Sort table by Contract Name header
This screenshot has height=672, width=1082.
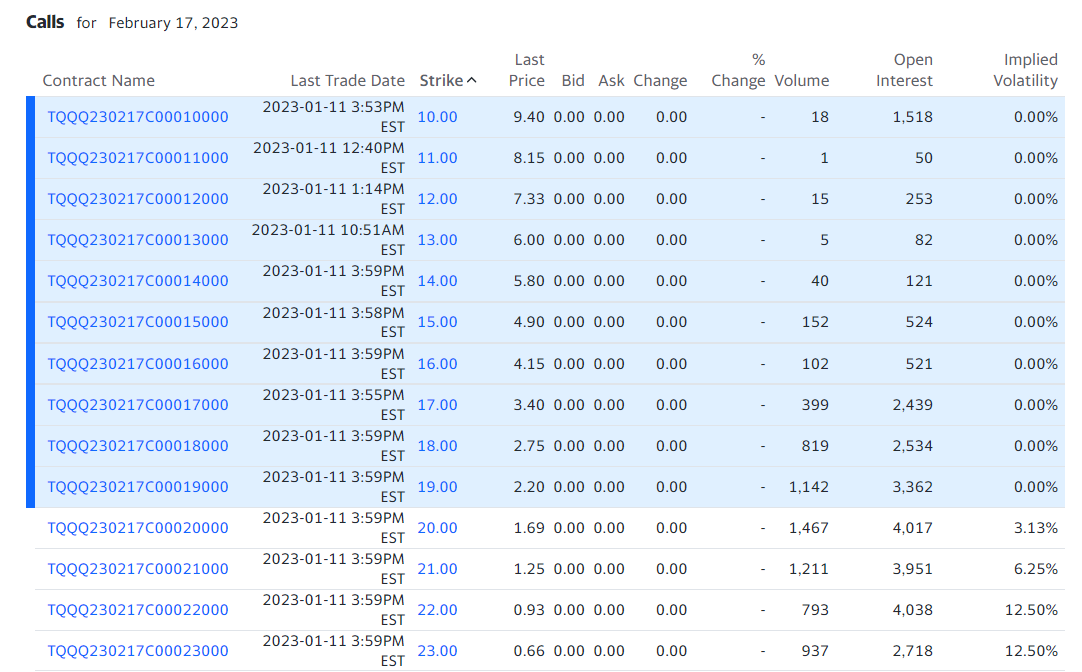click(99, 81)
